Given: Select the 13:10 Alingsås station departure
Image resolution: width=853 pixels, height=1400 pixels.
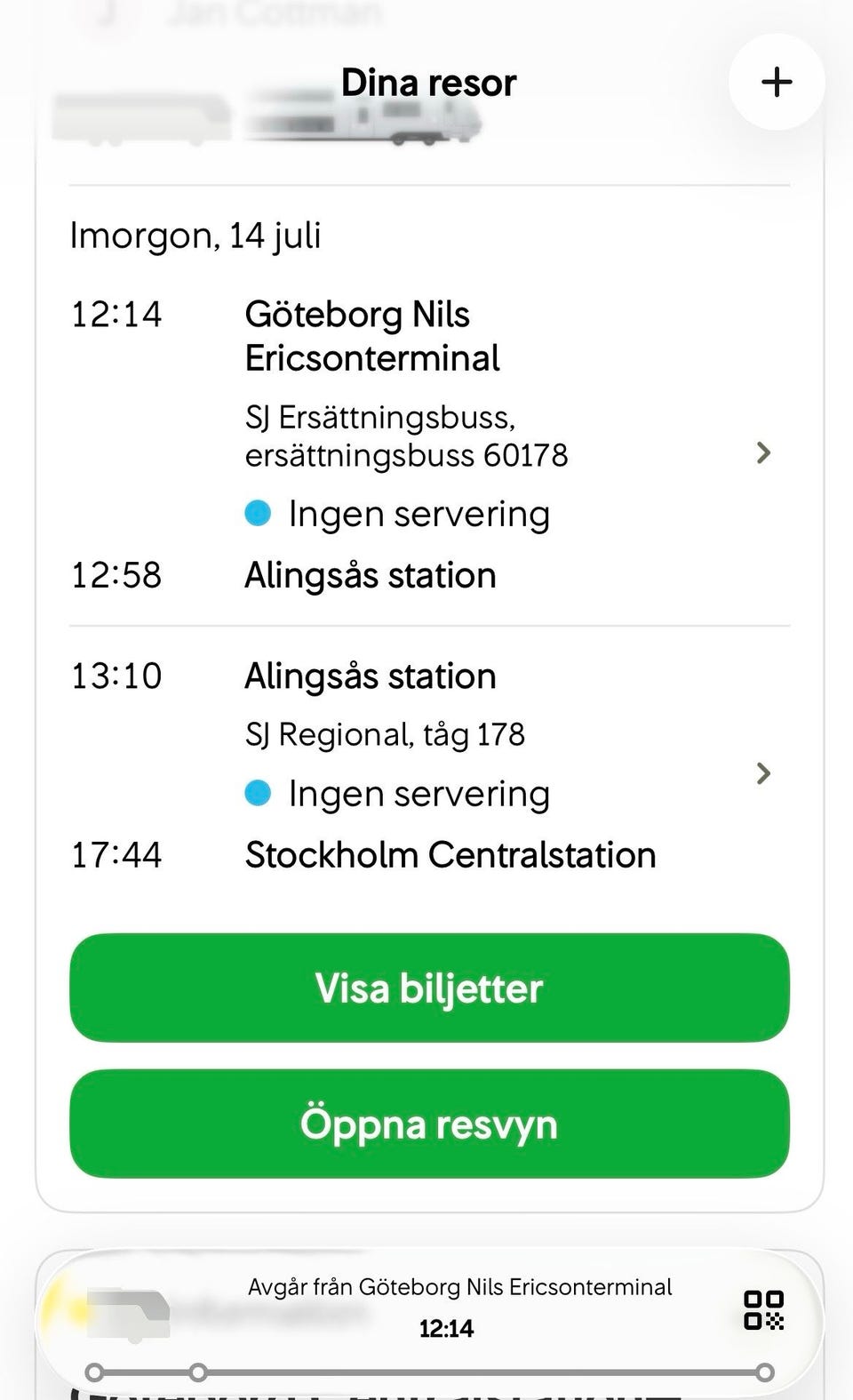Looking at the screenshot, I should (370, 676).
